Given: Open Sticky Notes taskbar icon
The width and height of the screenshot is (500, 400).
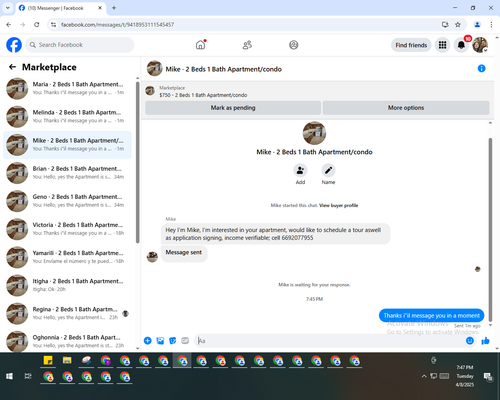Looking at the screenshot, I should (48, 360).
